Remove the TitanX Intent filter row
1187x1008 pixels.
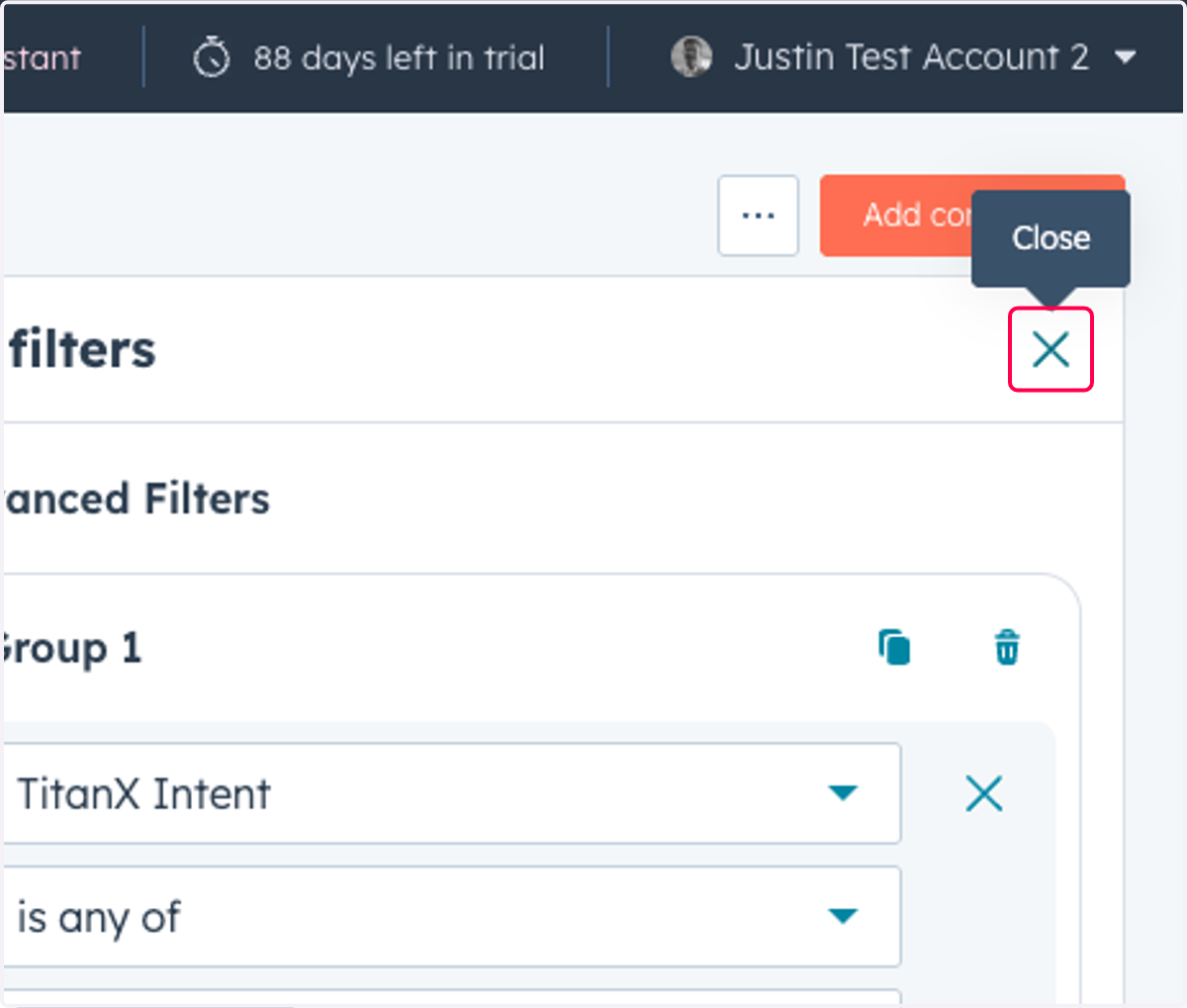click(x=984, y=793)
